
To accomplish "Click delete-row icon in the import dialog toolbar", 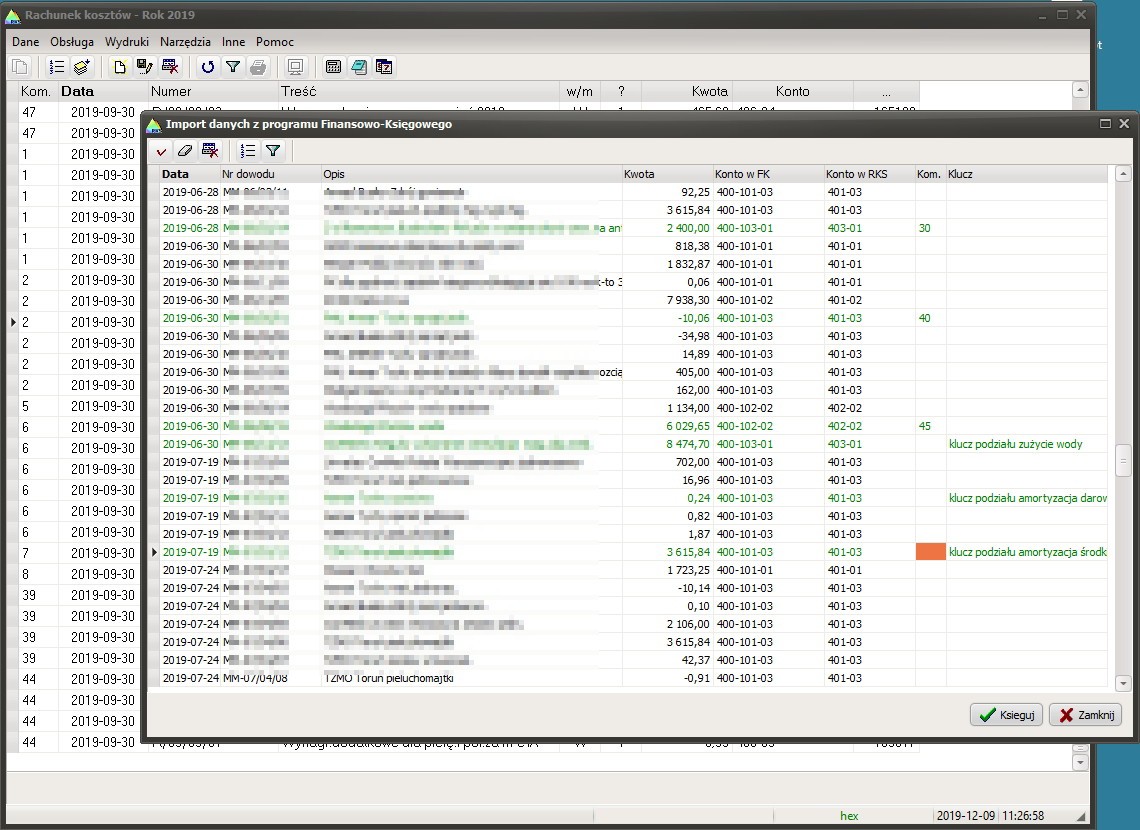I will coord(210,151).
